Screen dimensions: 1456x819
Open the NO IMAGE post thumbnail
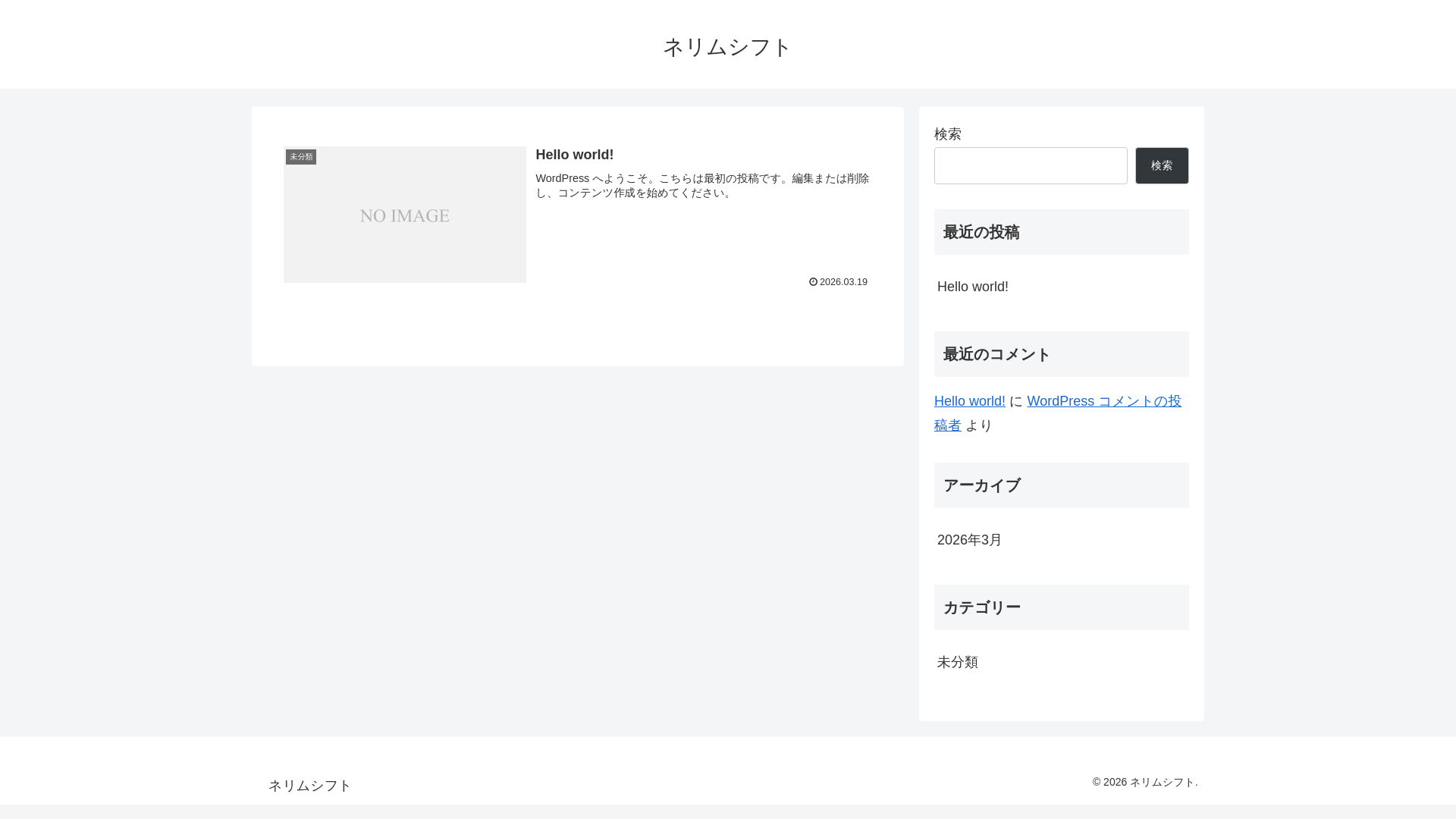tap(404, 215)
